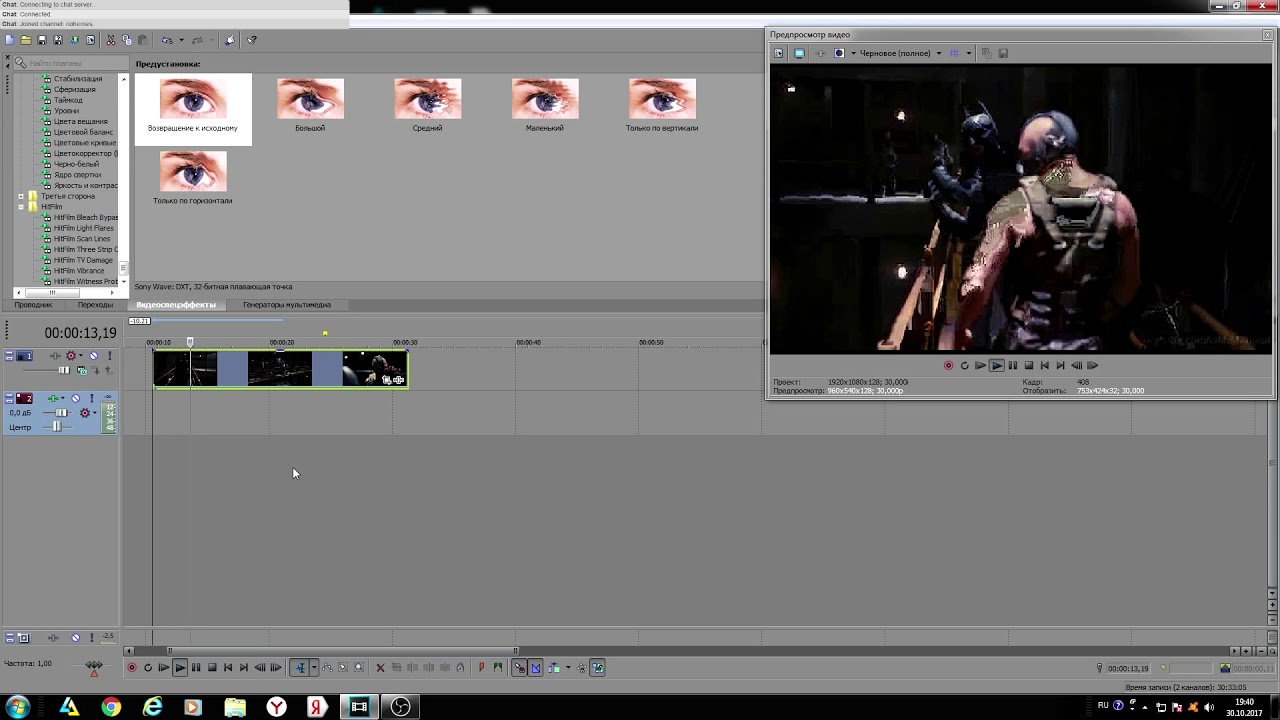Click the Record button in the bottom transport bar
1280x720 pixels.
132,668
